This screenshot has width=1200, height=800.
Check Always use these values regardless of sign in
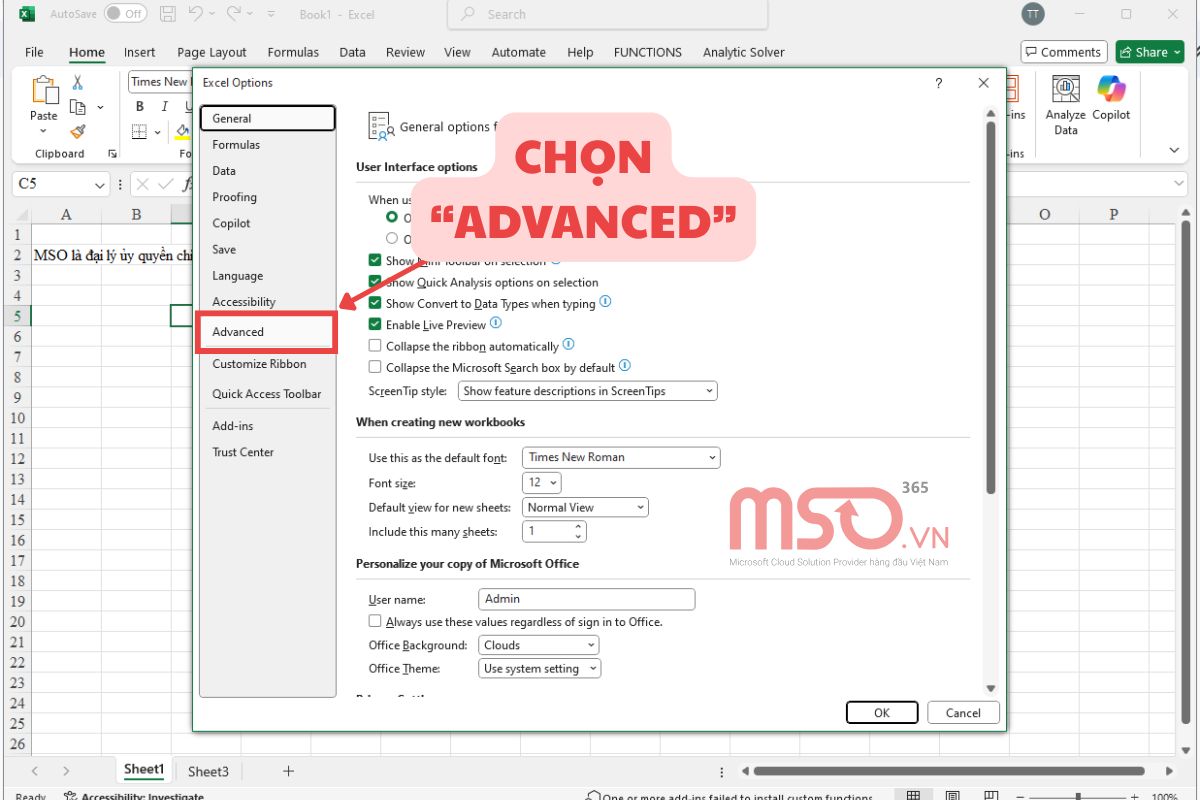(x=375, y=621)
